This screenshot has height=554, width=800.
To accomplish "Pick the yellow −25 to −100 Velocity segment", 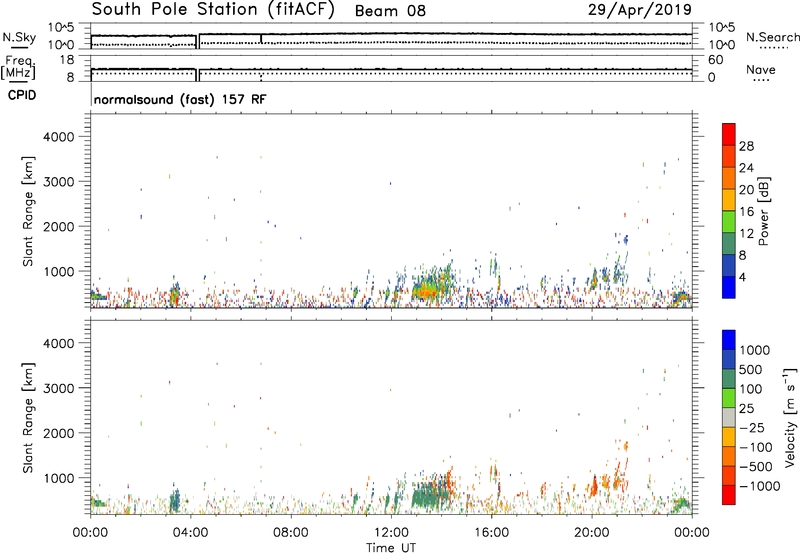I will (729, 437).
